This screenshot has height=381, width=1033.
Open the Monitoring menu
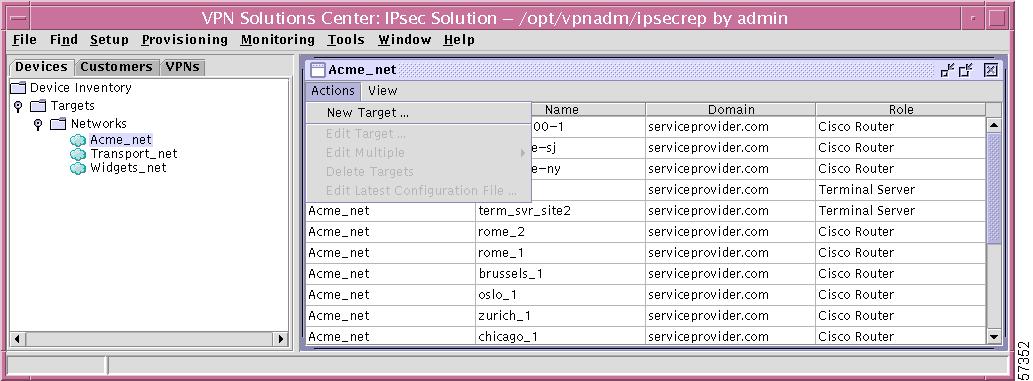click(277, 40)
